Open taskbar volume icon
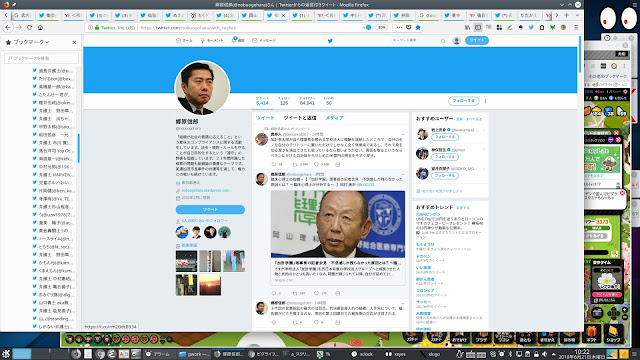 pyautogui.click(x=544, y=354)
